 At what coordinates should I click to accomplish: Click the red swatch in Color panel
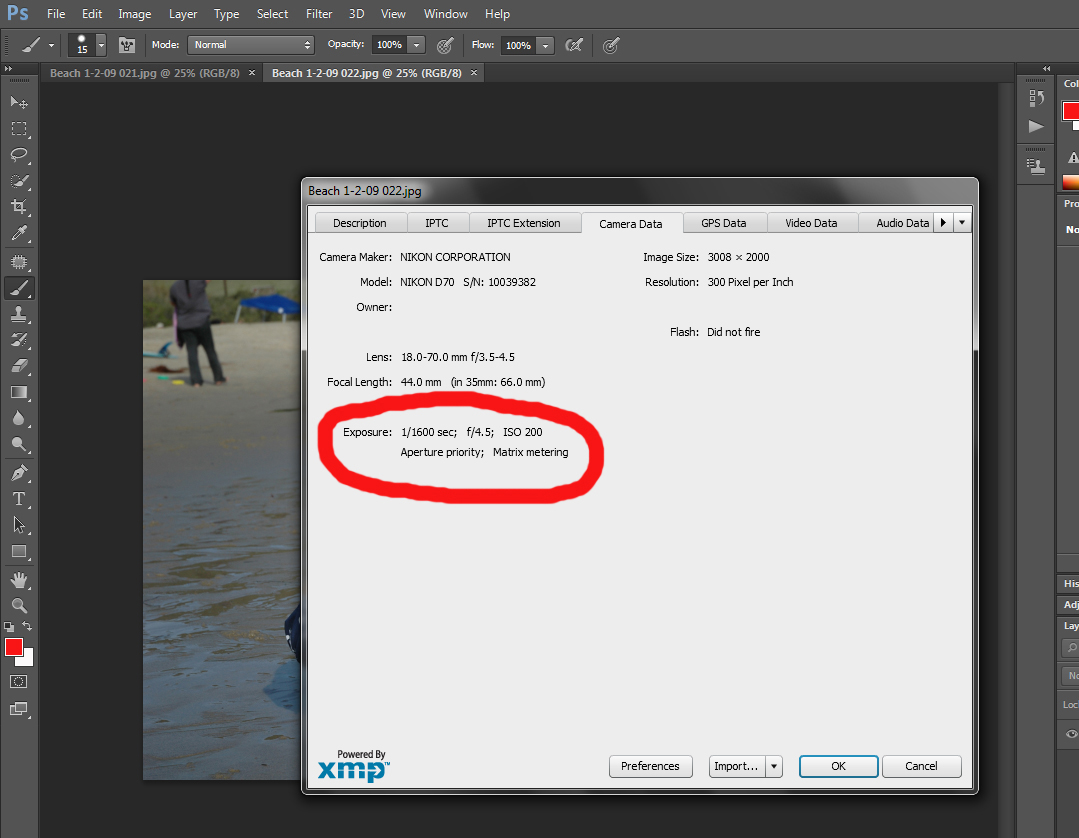click(1071, 111)
